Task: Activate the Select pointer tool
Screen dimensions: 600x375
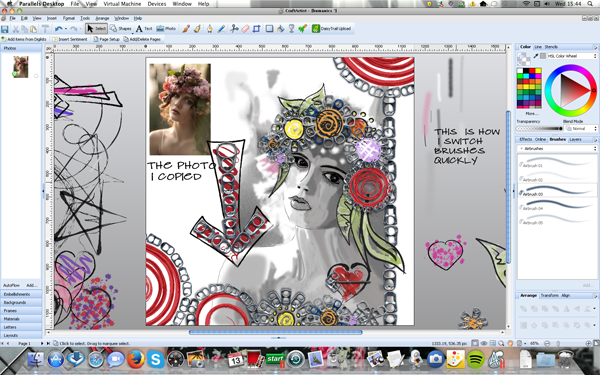Action: (96, 29)
